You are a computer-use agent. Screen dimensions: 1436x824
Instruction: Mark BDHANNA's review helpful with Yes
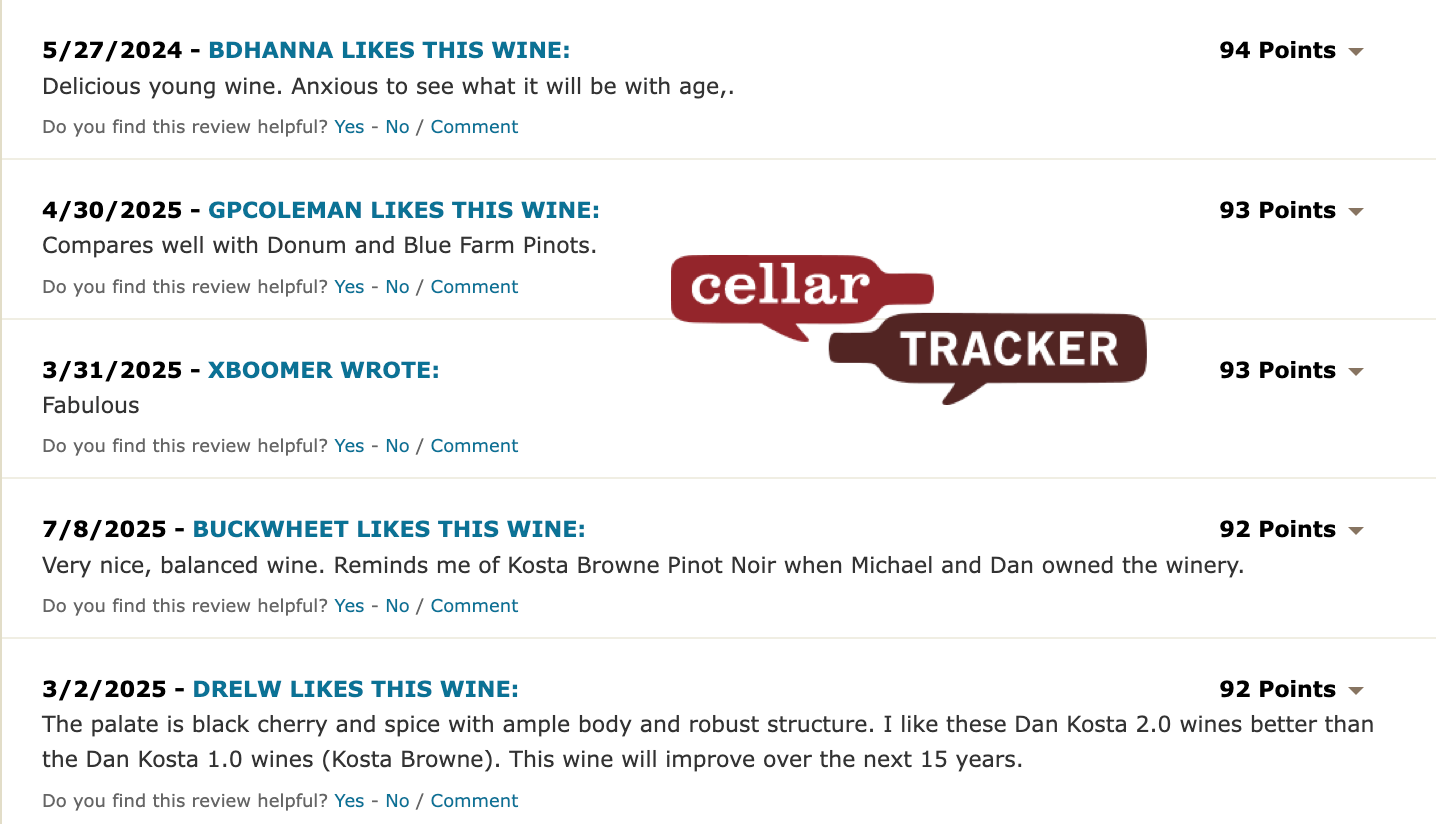pos(349,127)
